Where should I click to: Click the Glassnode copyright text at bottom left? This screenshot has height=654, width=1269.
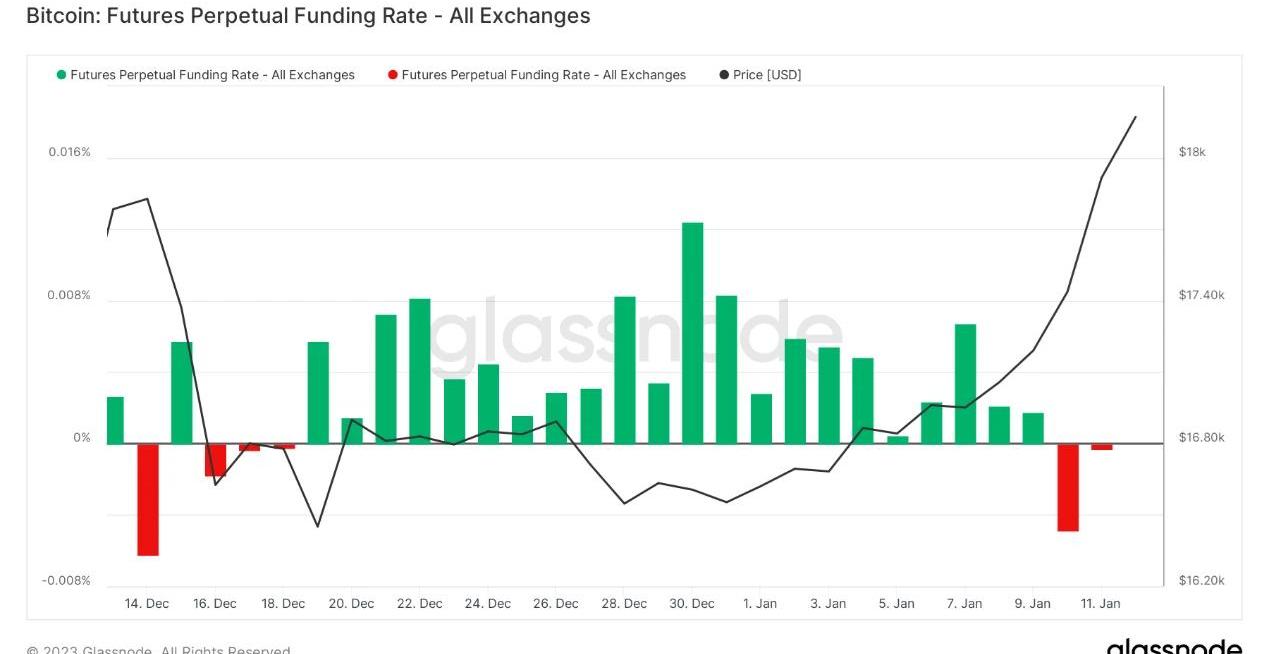pyautogui.click(x=158, y=649)
